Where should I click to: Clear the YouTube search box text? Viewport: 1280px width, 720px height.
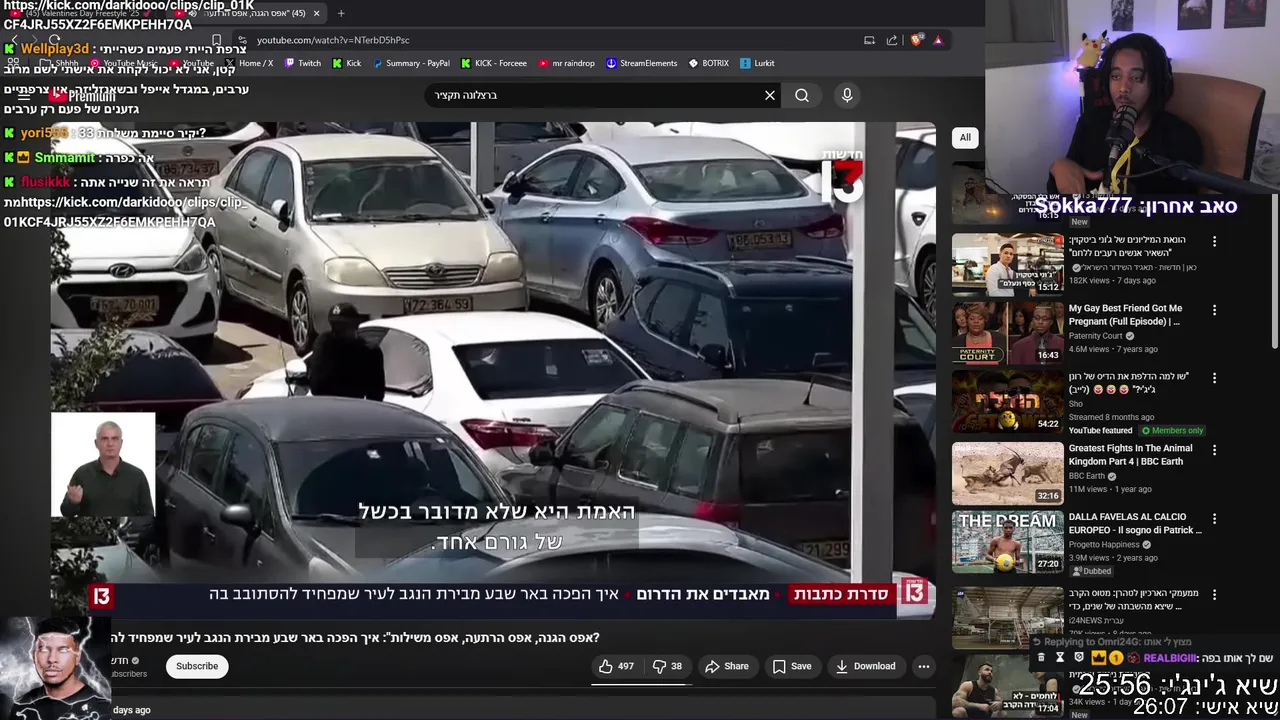pos(770,95)
